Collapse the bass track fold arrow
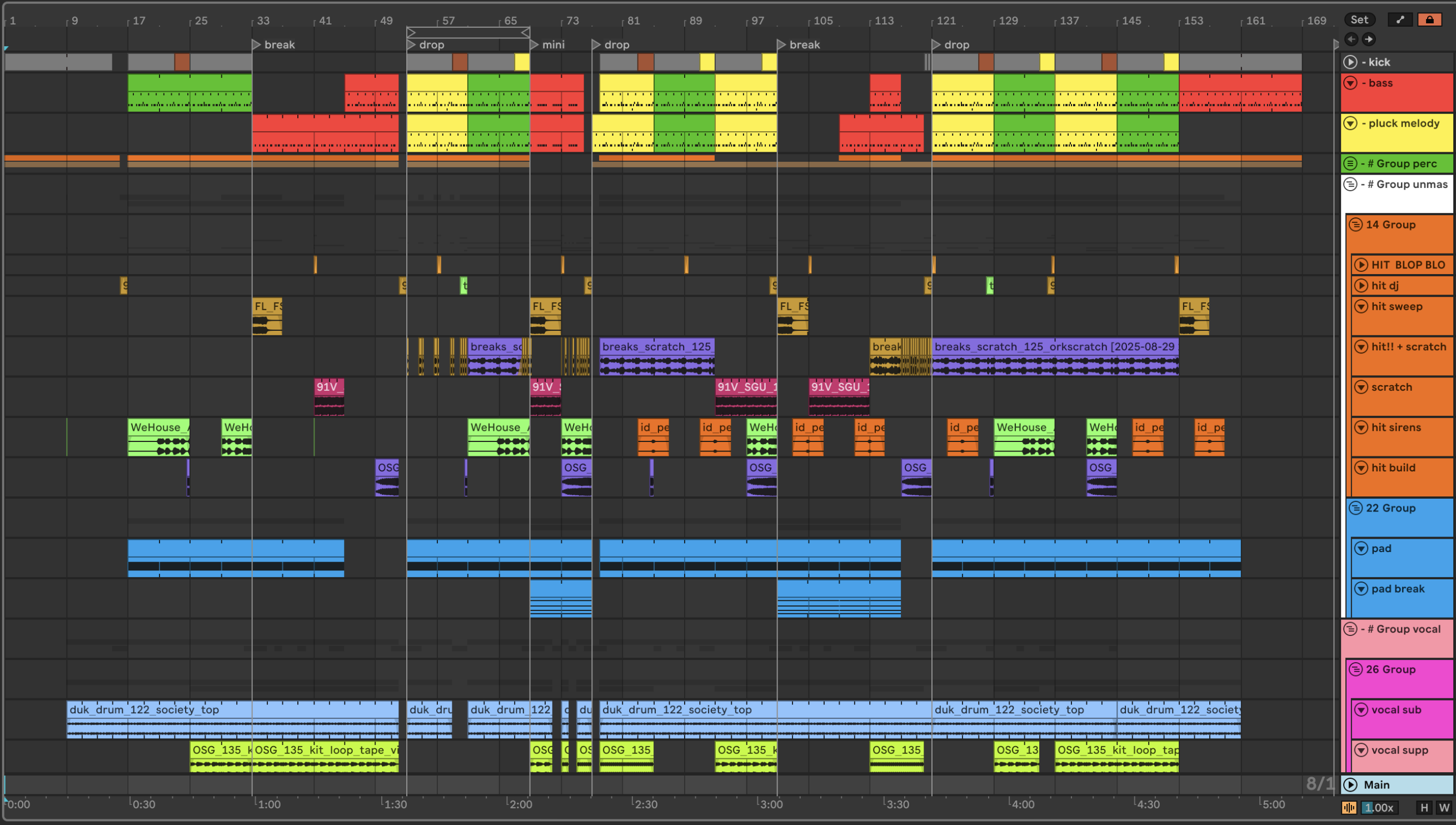The image size is (1456, 825). click(x=1350, y=83)
